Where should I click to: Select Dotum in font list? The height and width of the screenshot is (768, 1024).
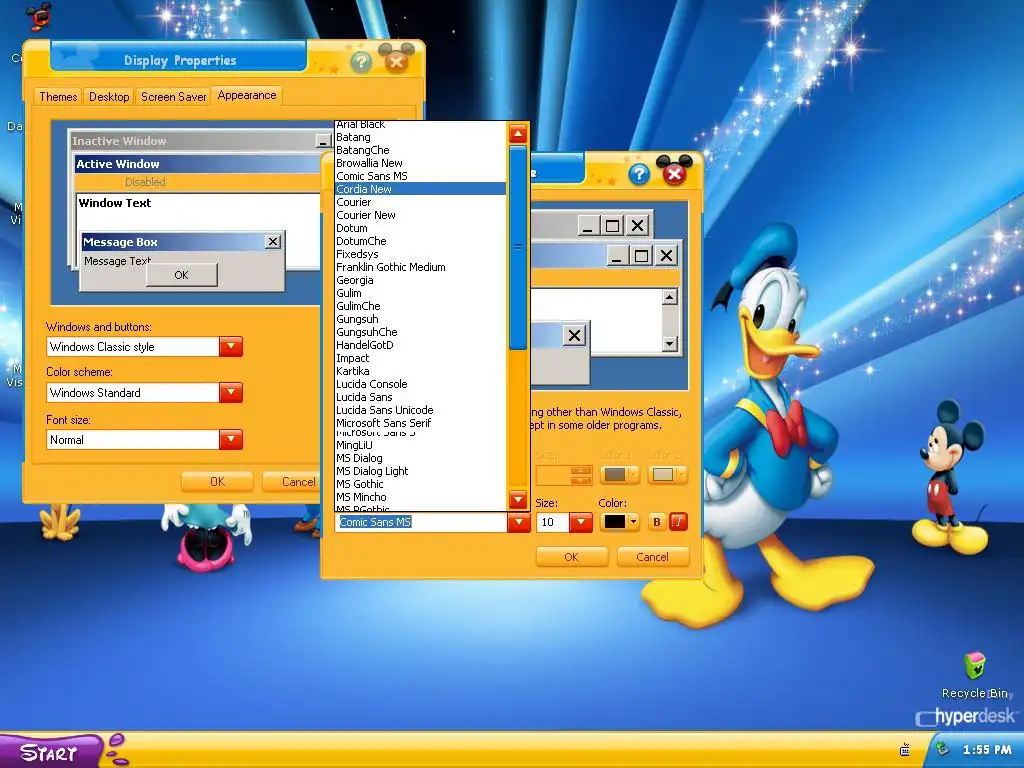point(421,229)
